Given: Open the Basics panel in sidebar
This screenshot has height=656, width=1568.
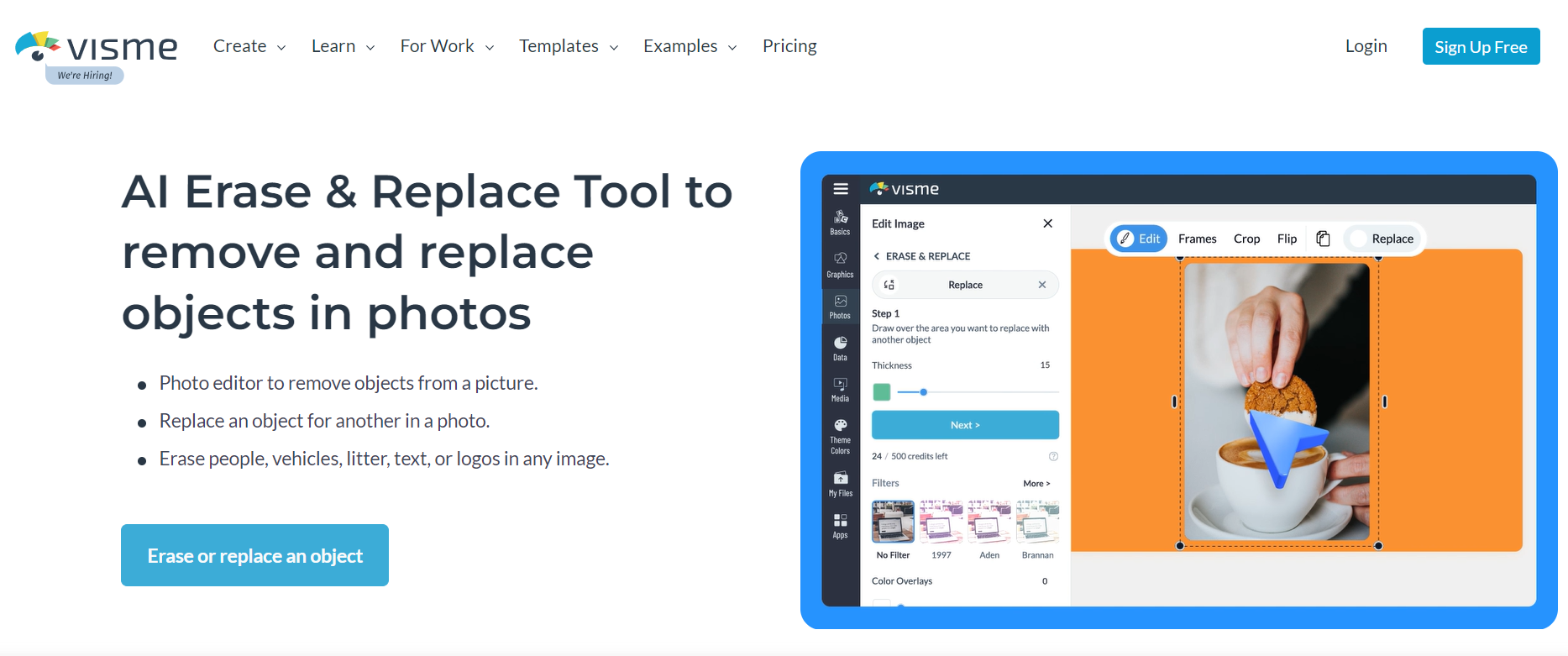Looking at the screenshot, I should 840,222.
